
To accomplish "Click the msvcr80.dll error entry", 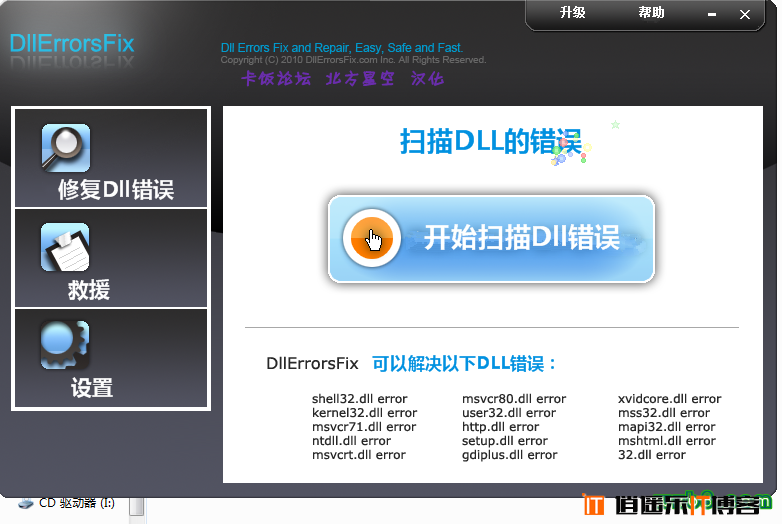I will click(514, 399).
